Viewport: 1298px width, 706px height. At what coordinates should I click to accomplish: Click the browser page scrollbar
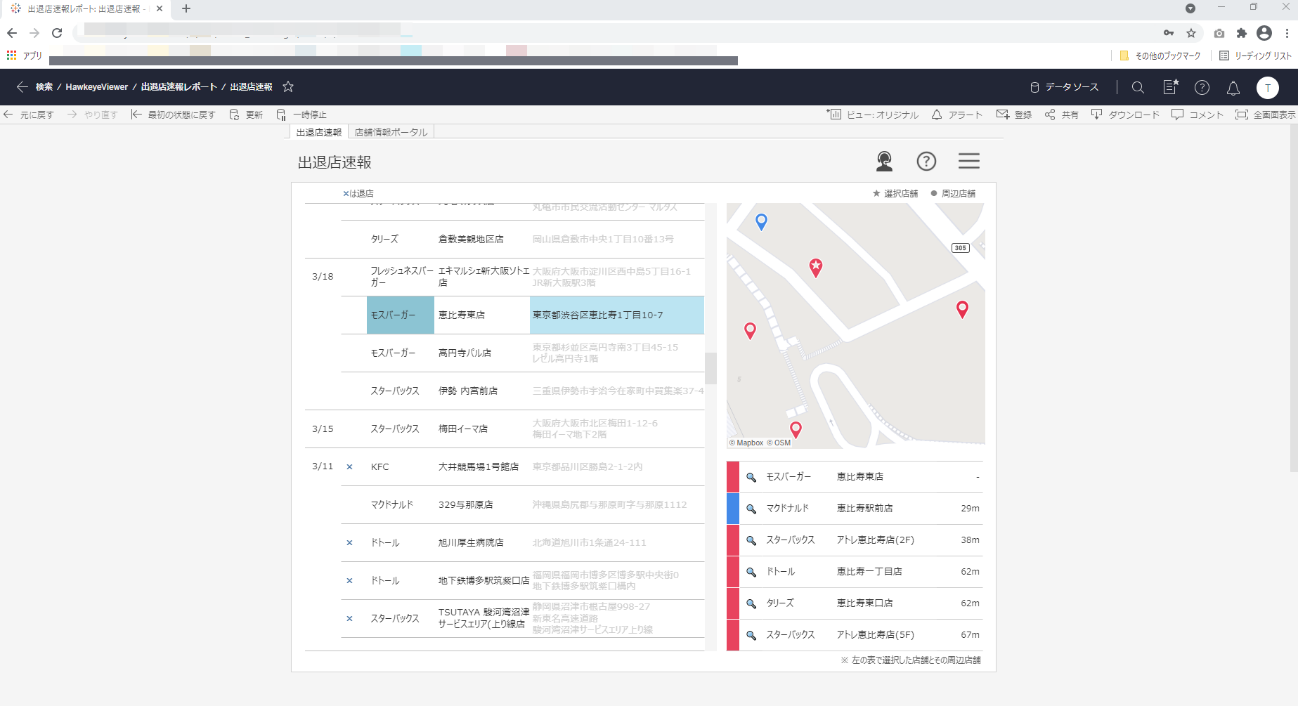pyautogui.click(x=1292, y=298)
